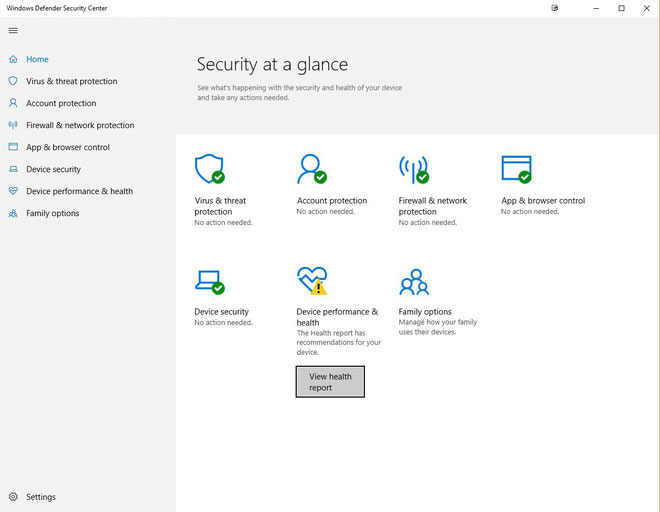Click "No action needed" under Device security

[224, 323]
